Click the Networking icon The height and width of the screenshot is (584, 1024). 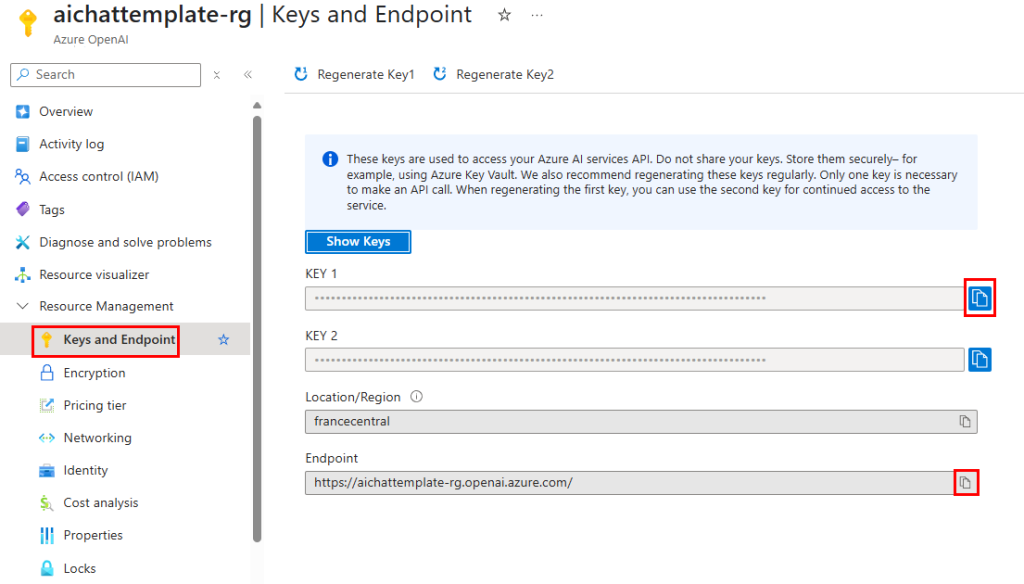point(47,438)
